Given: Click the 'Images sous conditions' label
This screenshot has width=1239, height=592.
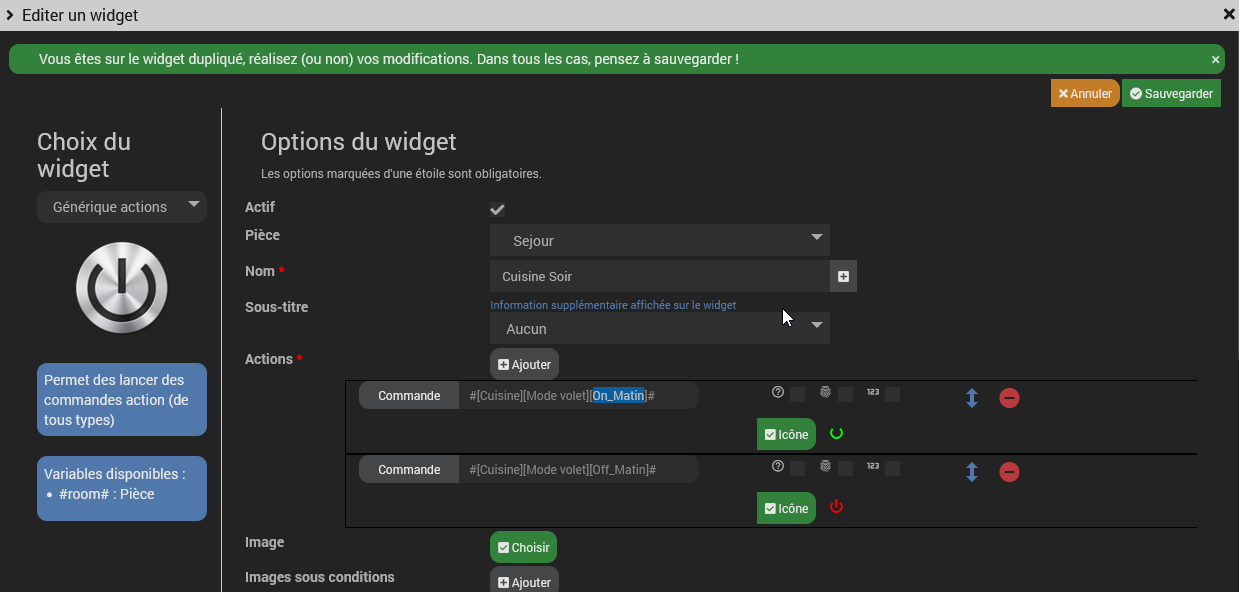Looking at the screenshot, I should click(x=320, y=577).
